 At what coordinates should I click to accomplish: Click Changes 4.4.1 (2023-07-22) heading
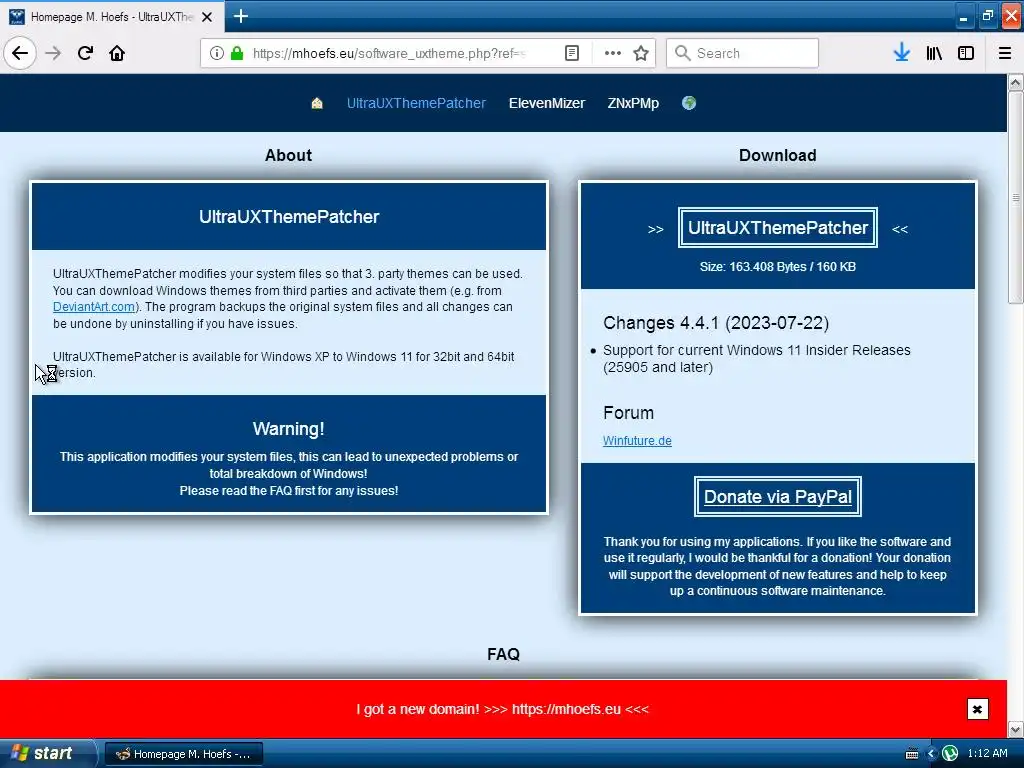tap(716, 323)
